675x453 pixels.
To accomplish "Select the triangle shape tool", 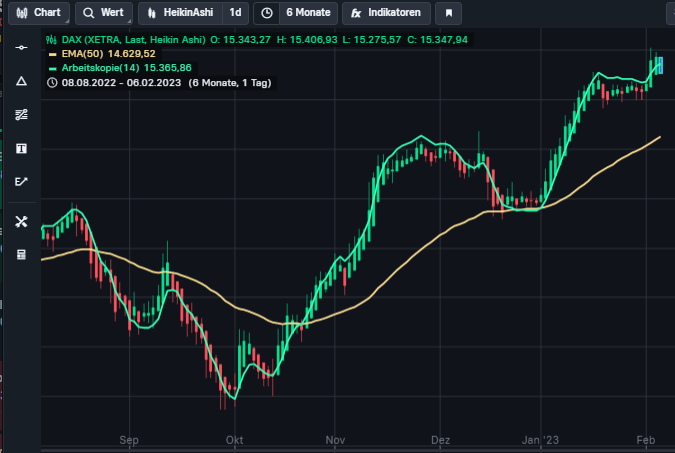I will pyautogui.click(x=21, y=81).
